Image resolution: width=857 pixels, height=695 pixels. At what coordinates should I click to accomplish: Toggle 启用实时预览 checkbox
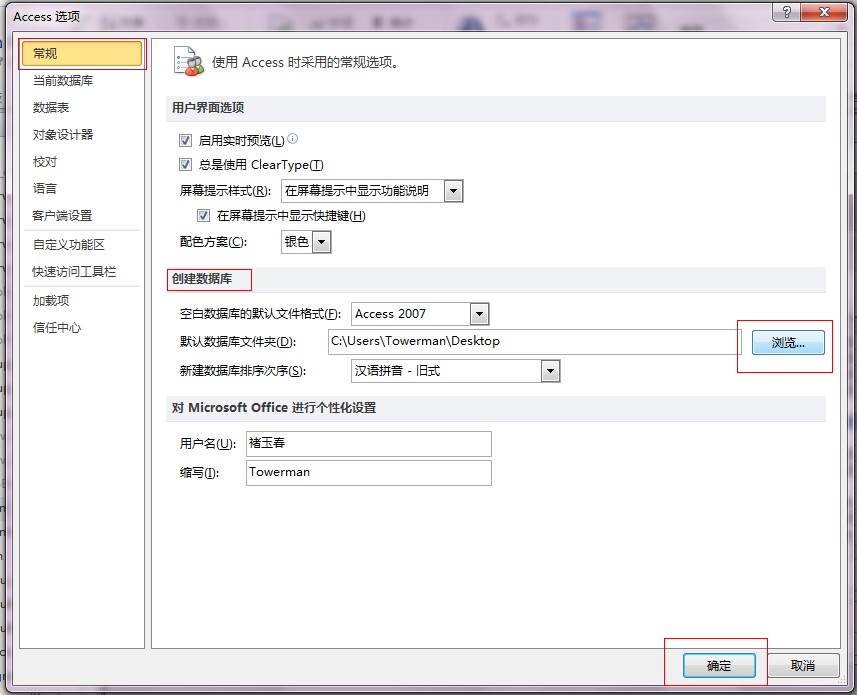tap(185, 141)
